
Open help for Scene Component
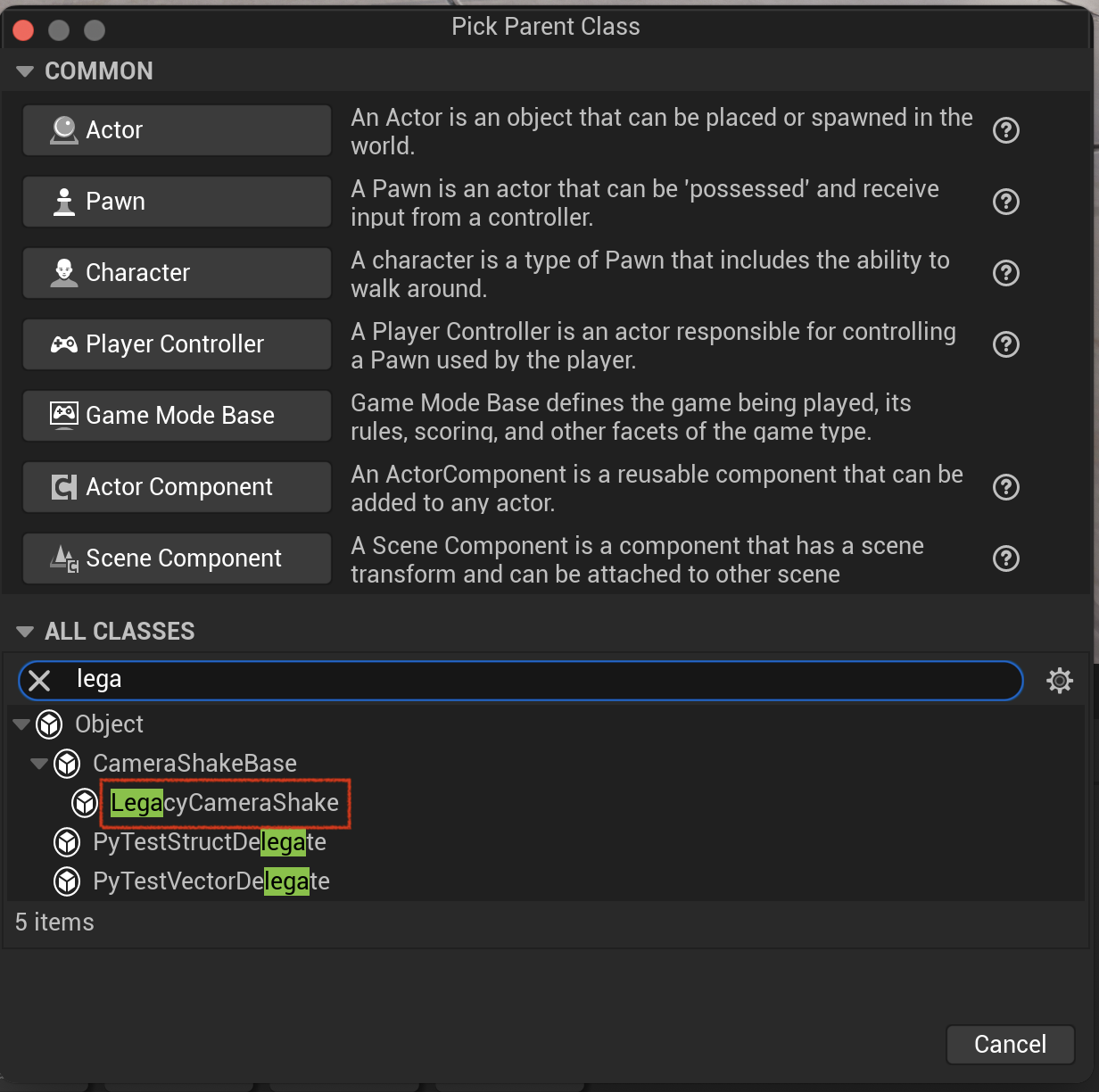(1006, 558)
